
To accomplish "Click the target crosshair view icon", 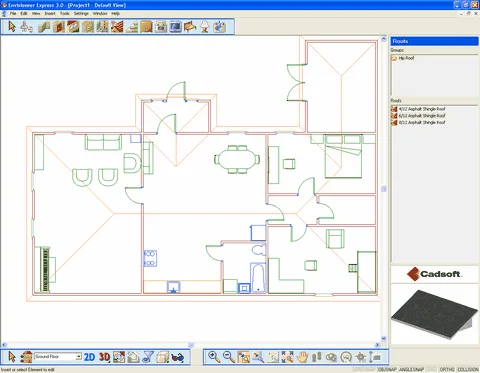I will click(x=361, y=357).
